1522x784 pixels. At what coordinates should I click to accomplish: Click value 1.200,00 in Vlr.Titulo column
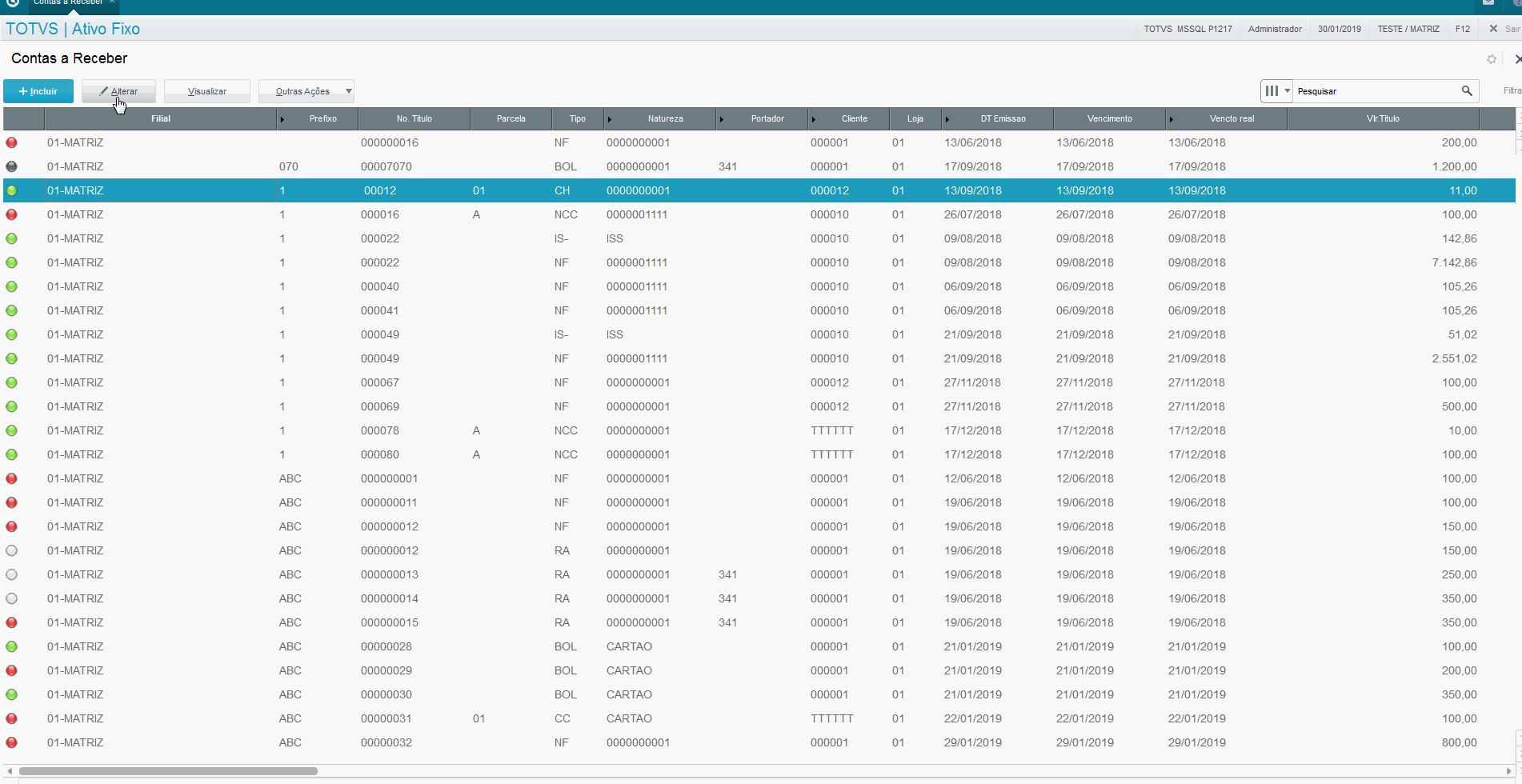click(1455, 166)
